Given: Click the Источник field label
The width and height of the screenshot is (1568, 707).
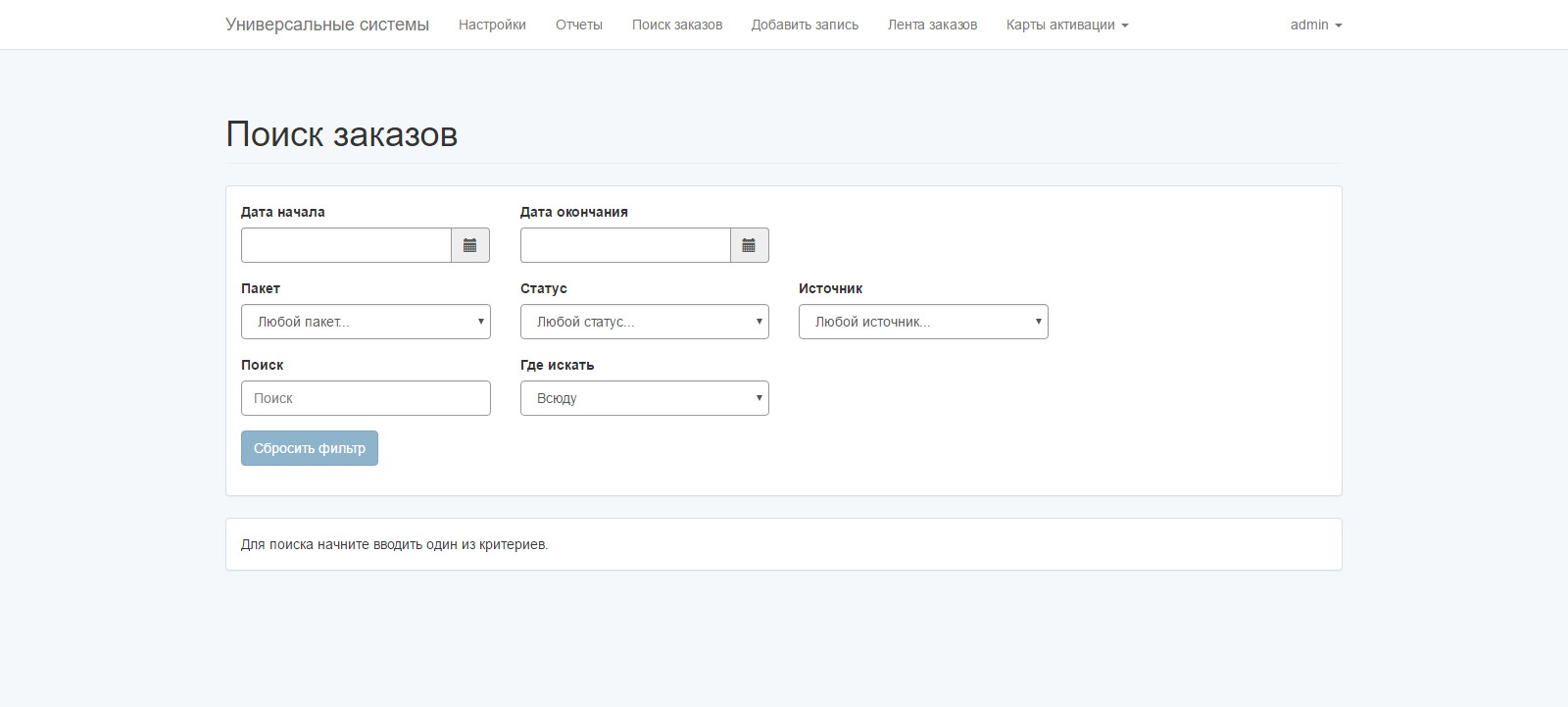Looking at the screenshot, I should [x=830, y=288].
